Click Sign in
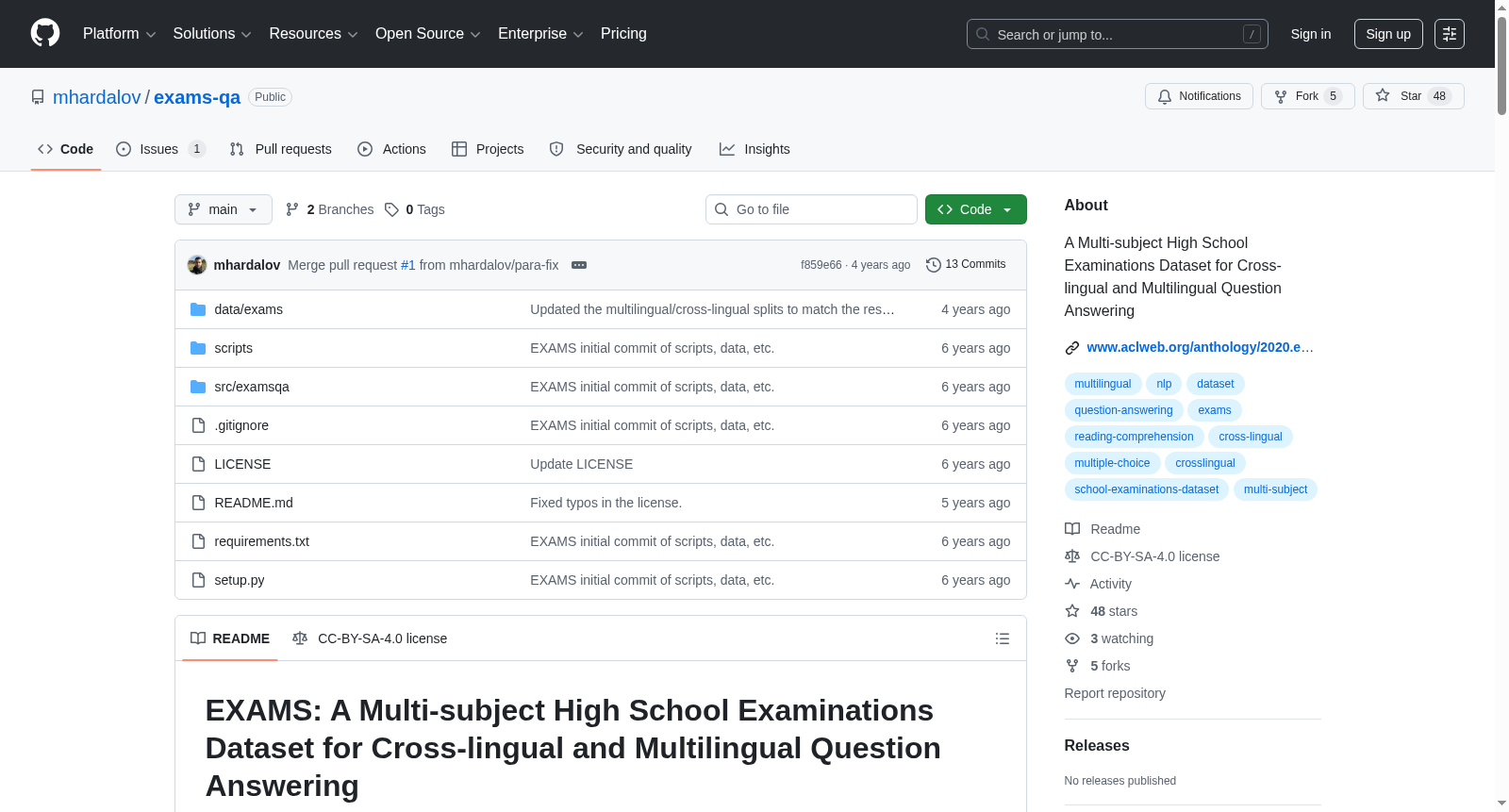Screen dimensions: 1509x812 [x=1311, y=34]
